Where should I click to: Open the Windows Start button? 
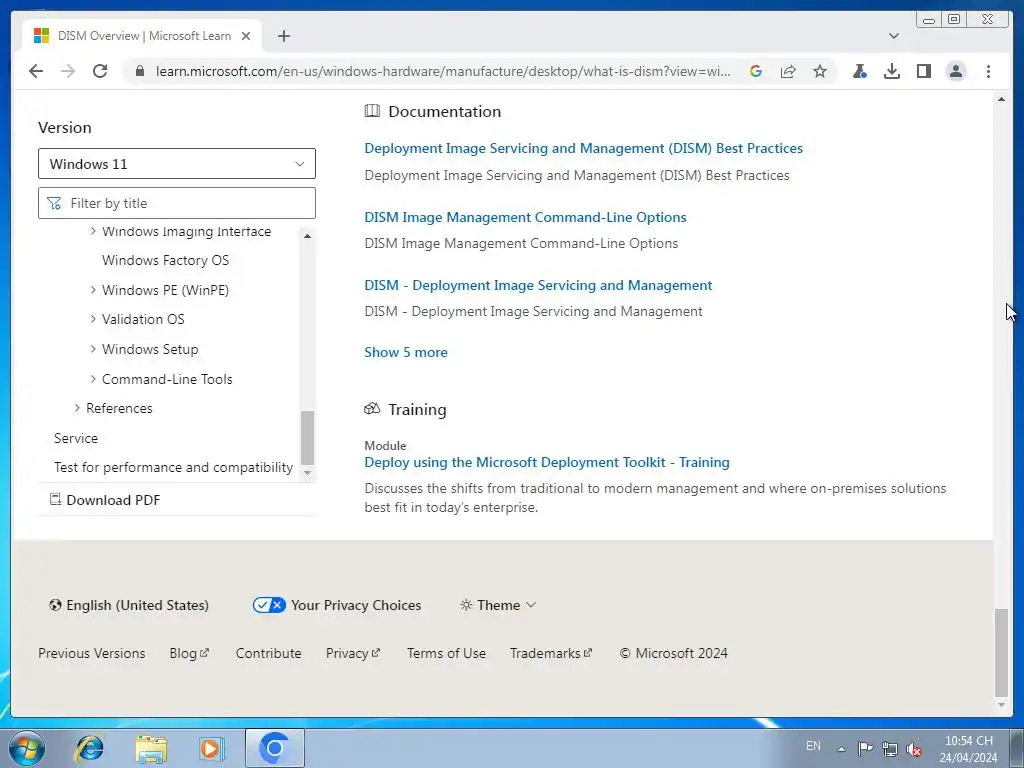(x=27, y=748)
